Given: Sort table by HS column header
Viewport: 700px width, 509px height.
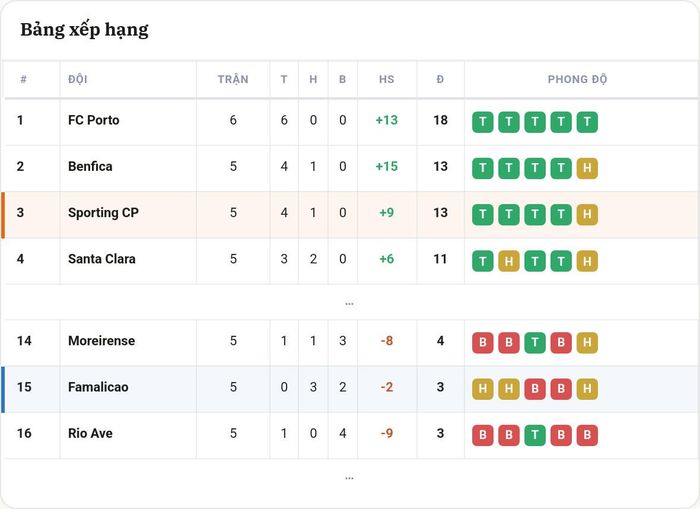Looking at the screenshot, I should [x=387, y=79].
